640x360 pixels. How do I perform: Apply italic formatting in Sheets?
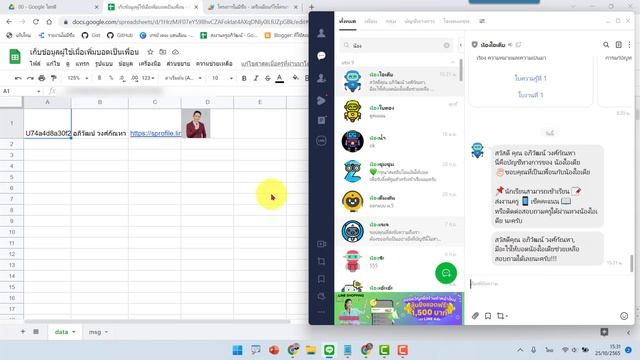coord(256,78)
